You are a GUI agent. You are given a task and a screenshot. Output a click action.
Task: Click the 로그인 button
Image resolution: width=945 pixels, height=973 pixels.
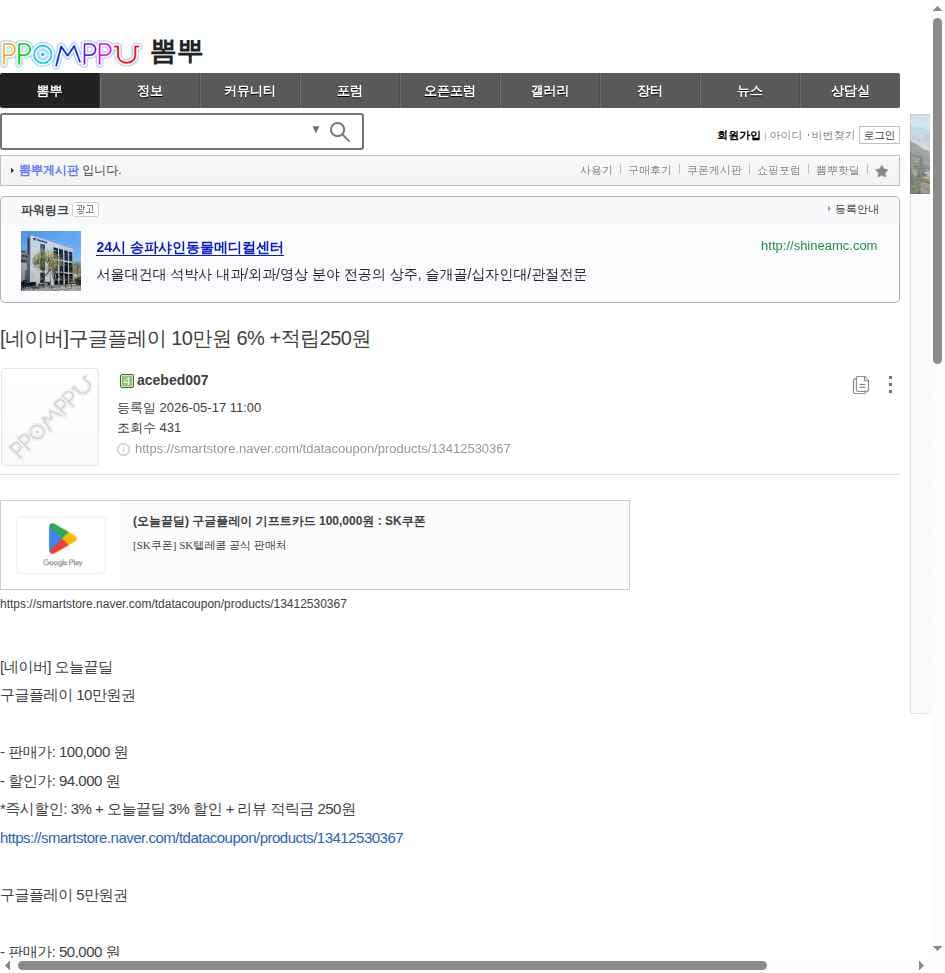(879, 135)
